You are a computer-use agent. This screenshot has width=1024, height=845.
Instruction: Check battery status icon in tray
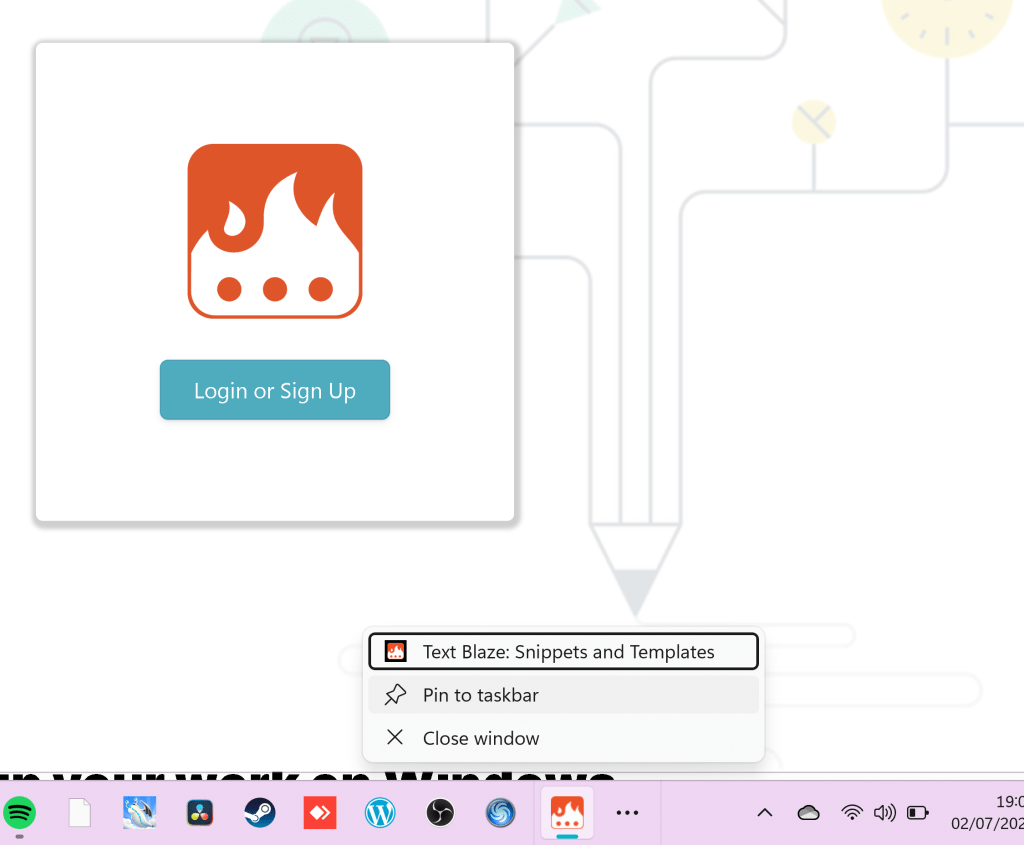pyautogui.click(x=918, y=813)
